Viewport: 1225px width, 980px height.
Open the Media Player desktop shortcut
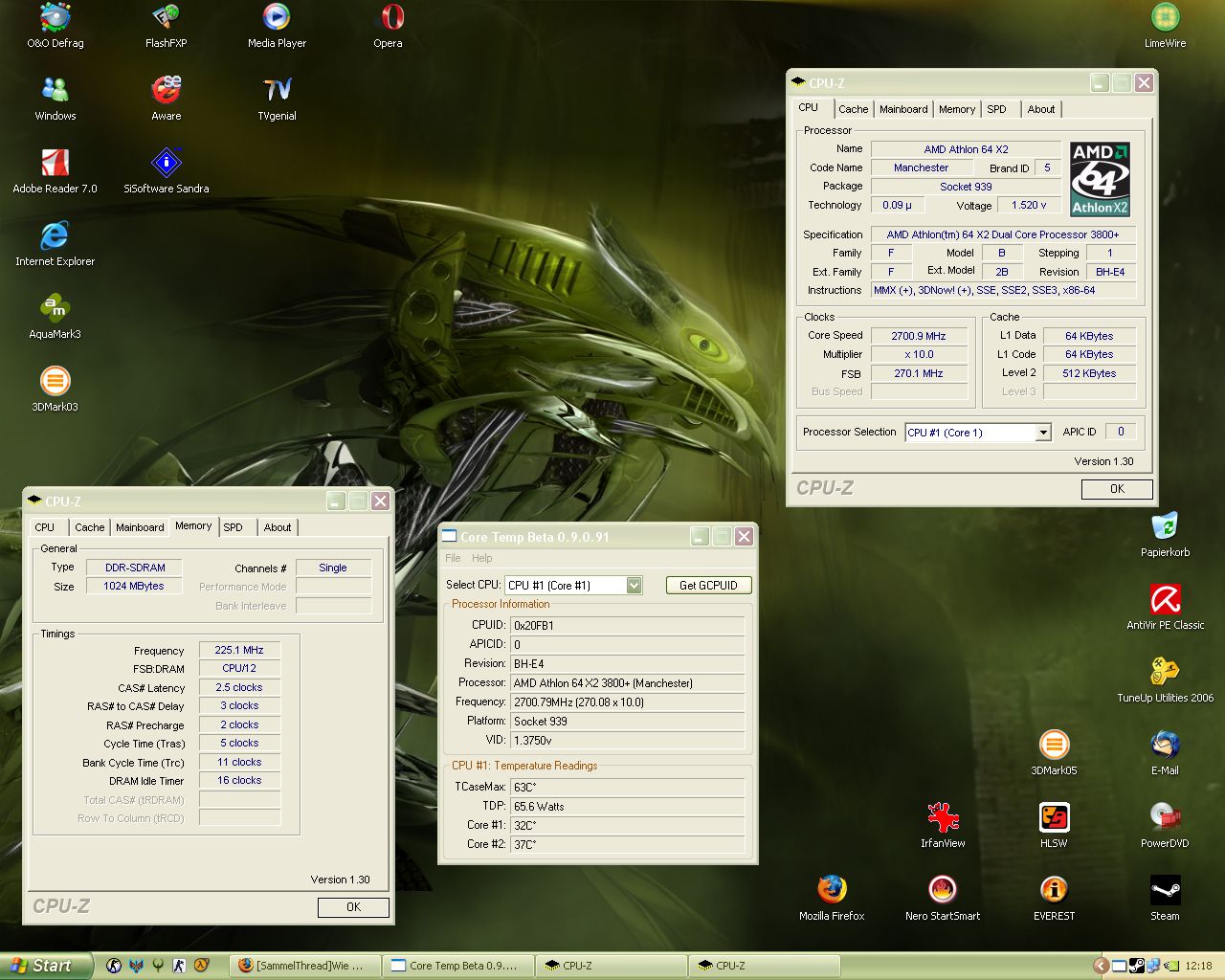coord(277,26)
